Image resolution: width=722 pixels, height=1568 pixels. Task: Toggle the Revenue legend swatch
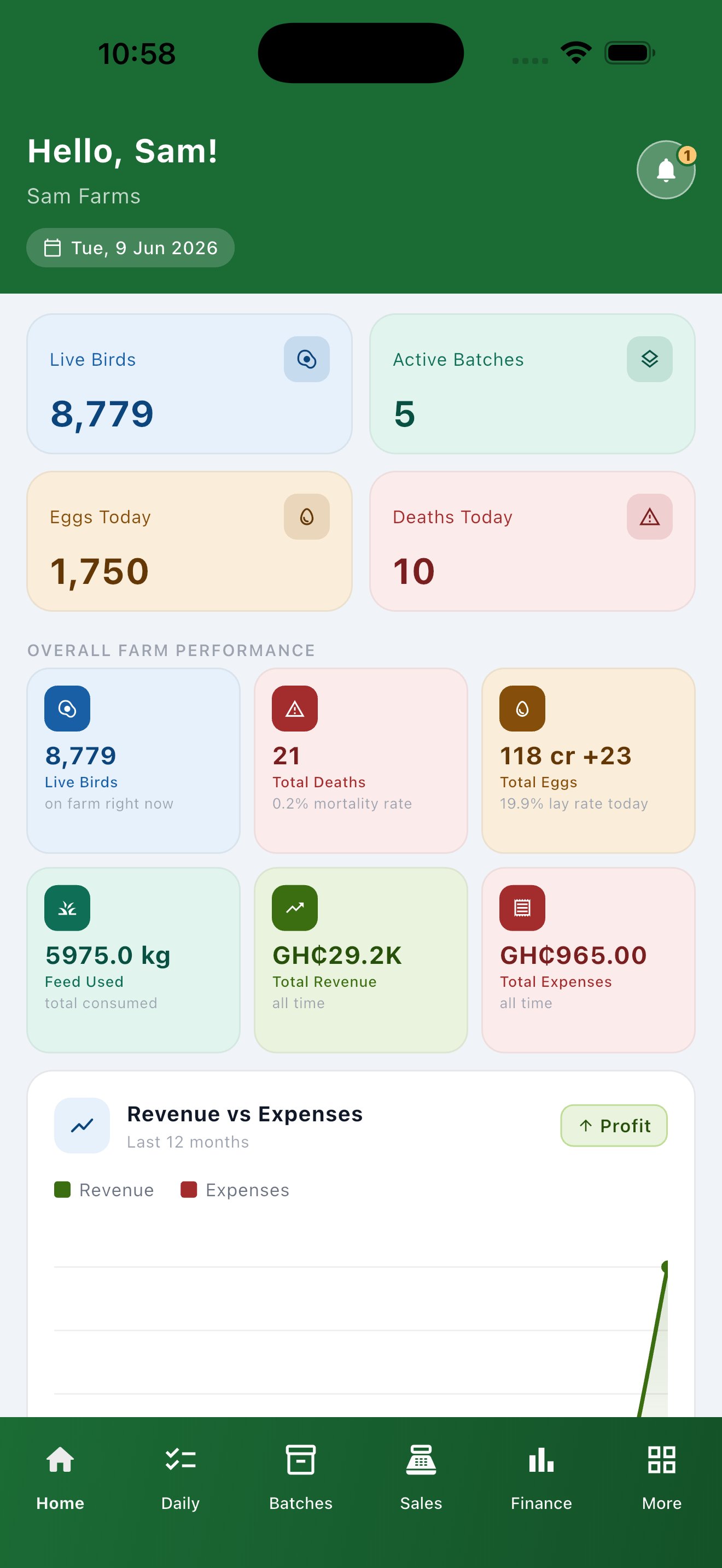(62, 1189)
